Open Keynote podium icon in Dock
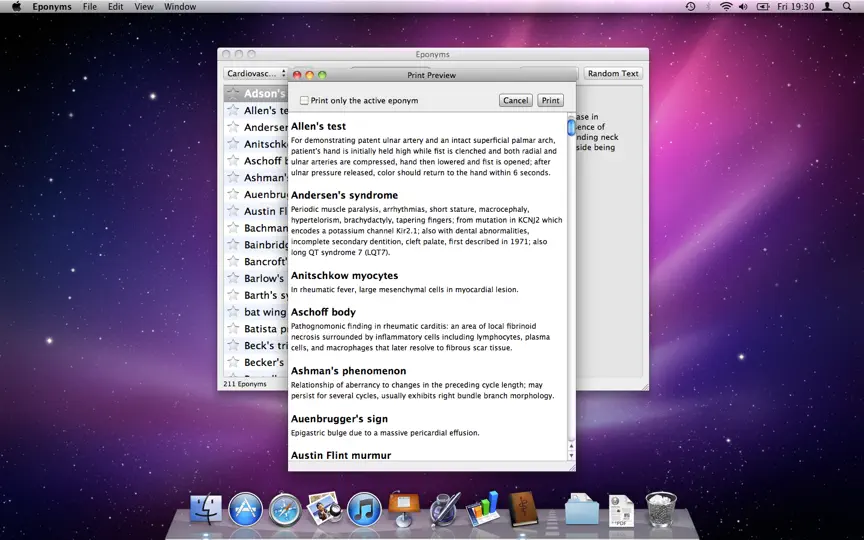 point(404,508)
